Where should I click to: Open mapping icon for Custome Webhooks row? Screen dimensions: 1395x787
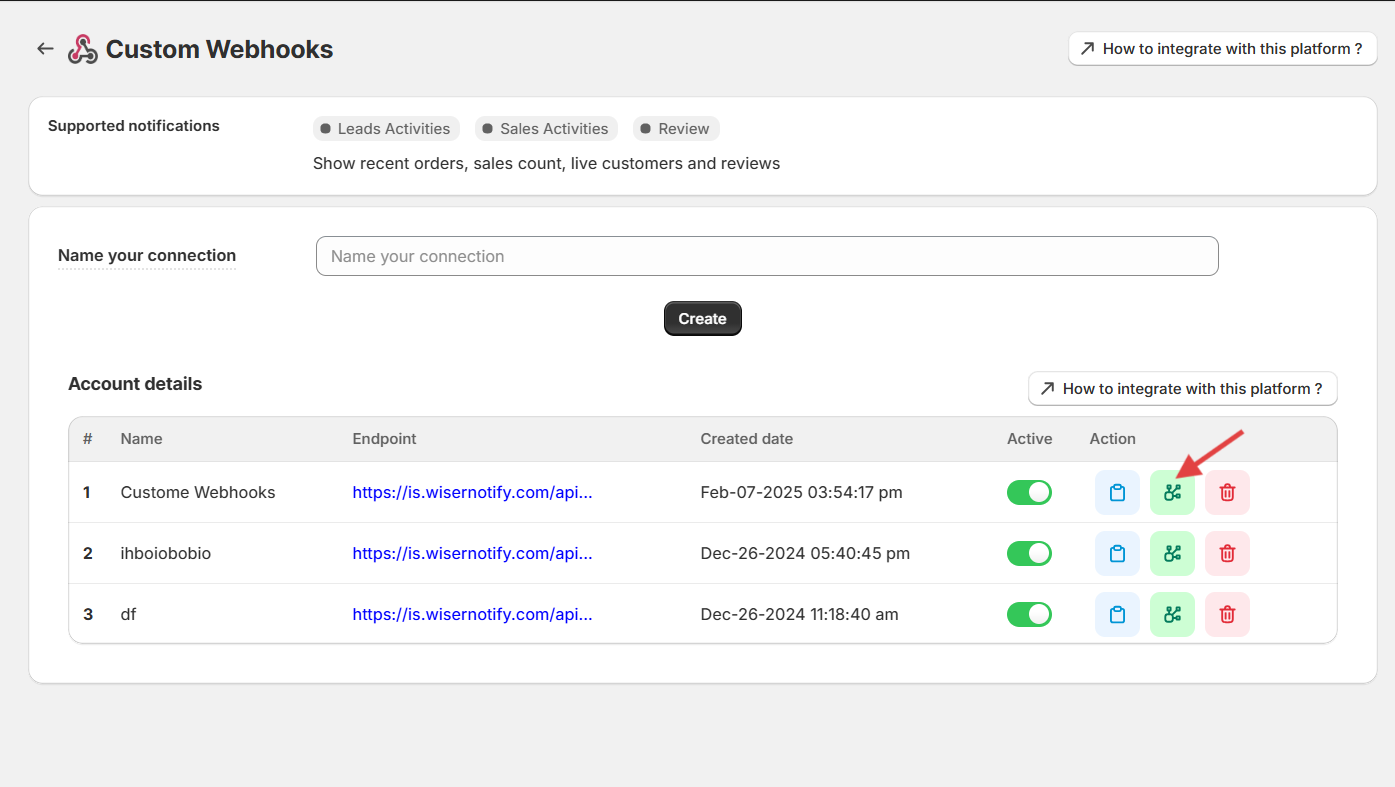coord(1172,492)
